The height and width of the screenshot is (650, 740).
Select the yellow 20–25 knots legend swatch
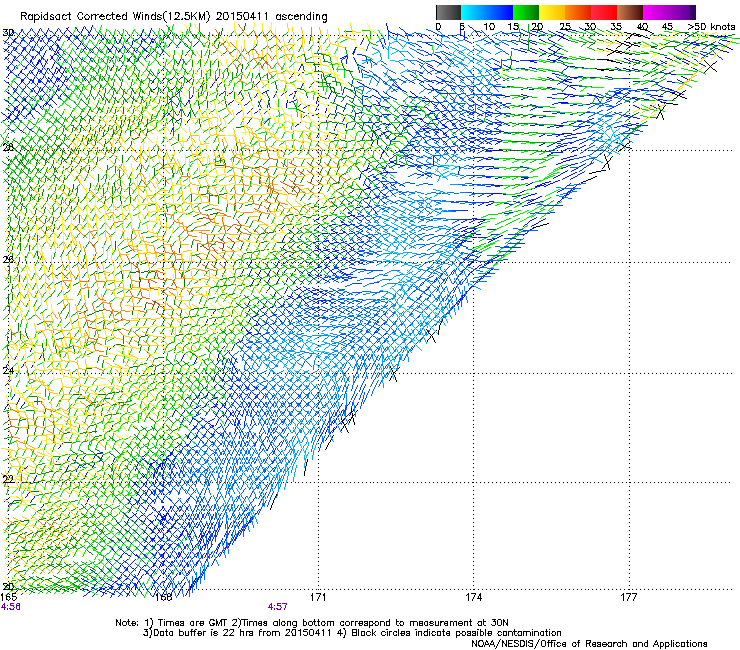click(x=552, y=12)
